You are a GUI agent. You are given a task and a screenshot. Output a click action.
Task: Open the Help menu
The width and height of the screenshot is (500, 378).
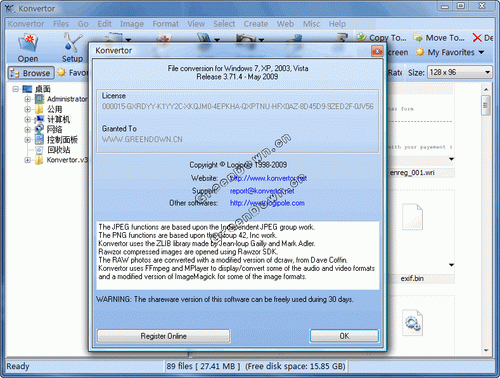(x=337, y=24)
